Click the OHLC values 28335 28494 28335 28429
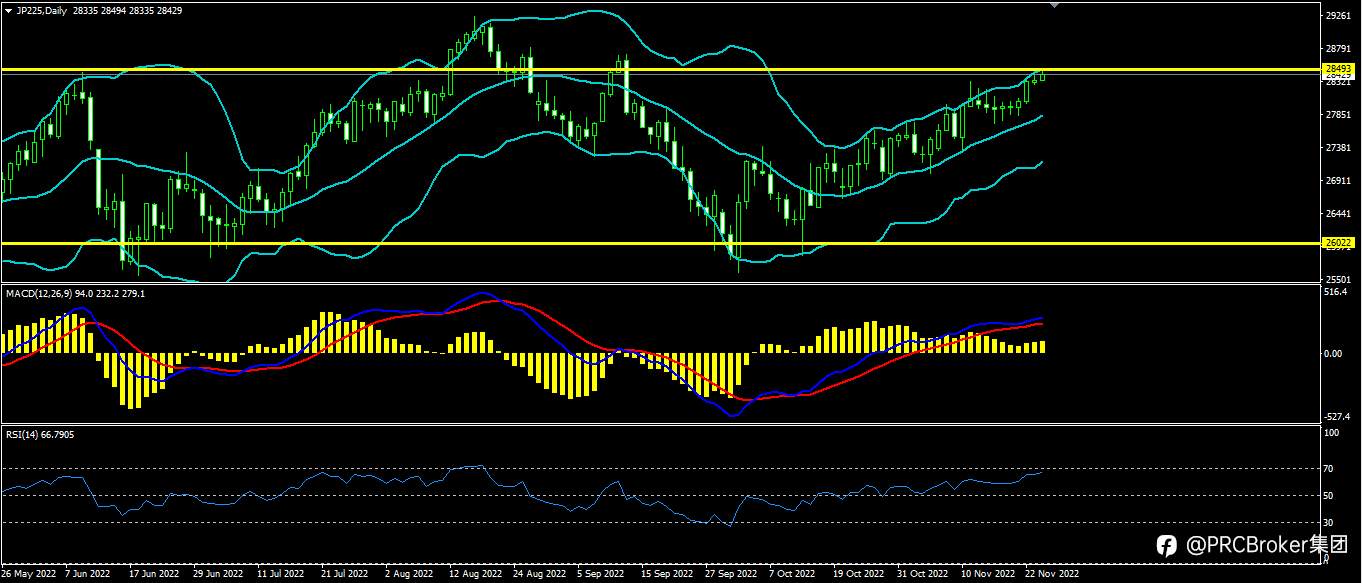1363x583 pixels. (x=126, y=9)
